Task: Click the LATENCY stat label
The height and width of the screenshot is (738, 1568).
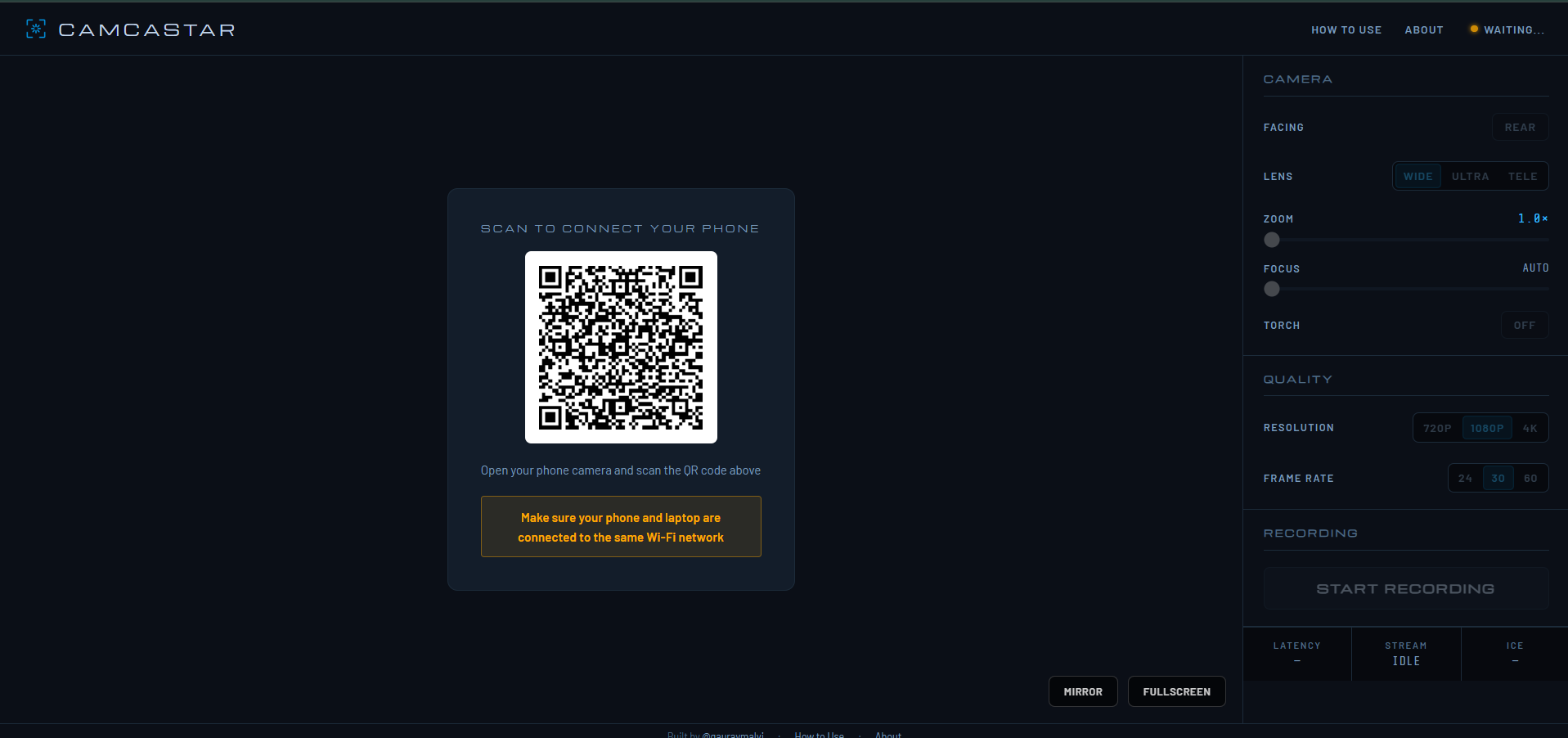Action: (1296, 646)
